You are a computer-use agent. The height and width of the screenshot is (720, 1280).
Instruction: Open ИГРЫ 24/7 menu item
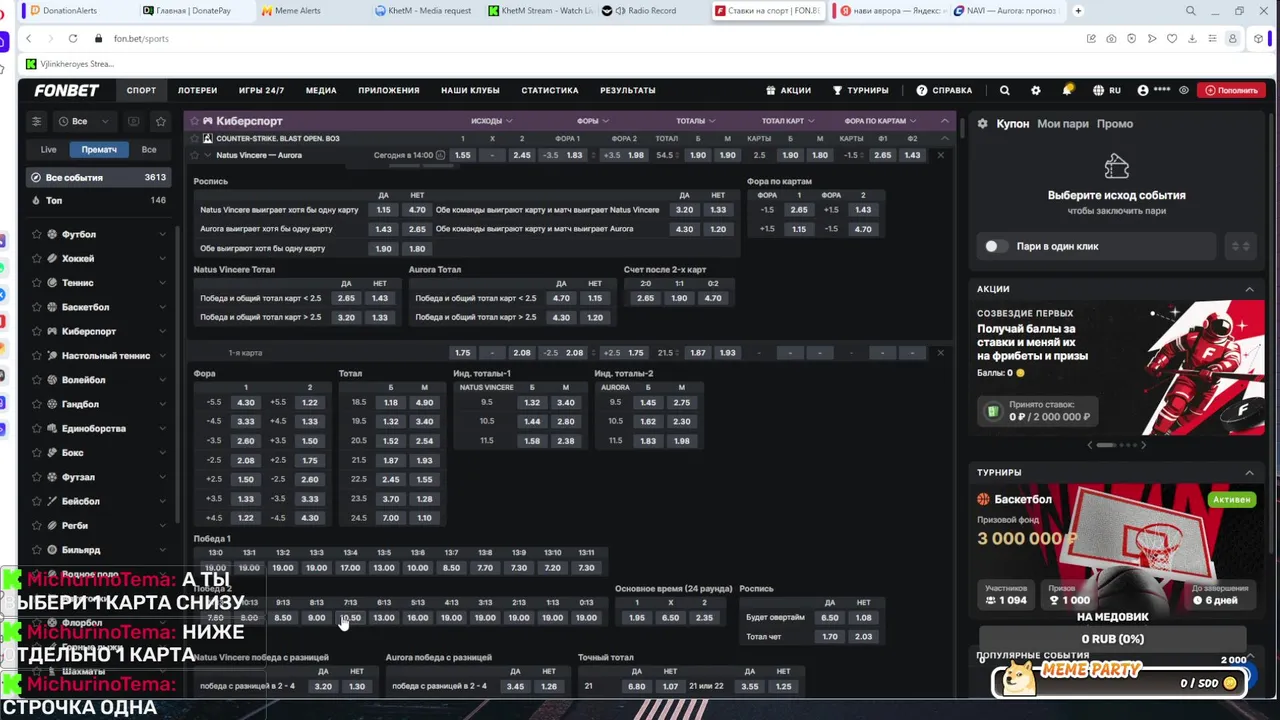point(261,90)
